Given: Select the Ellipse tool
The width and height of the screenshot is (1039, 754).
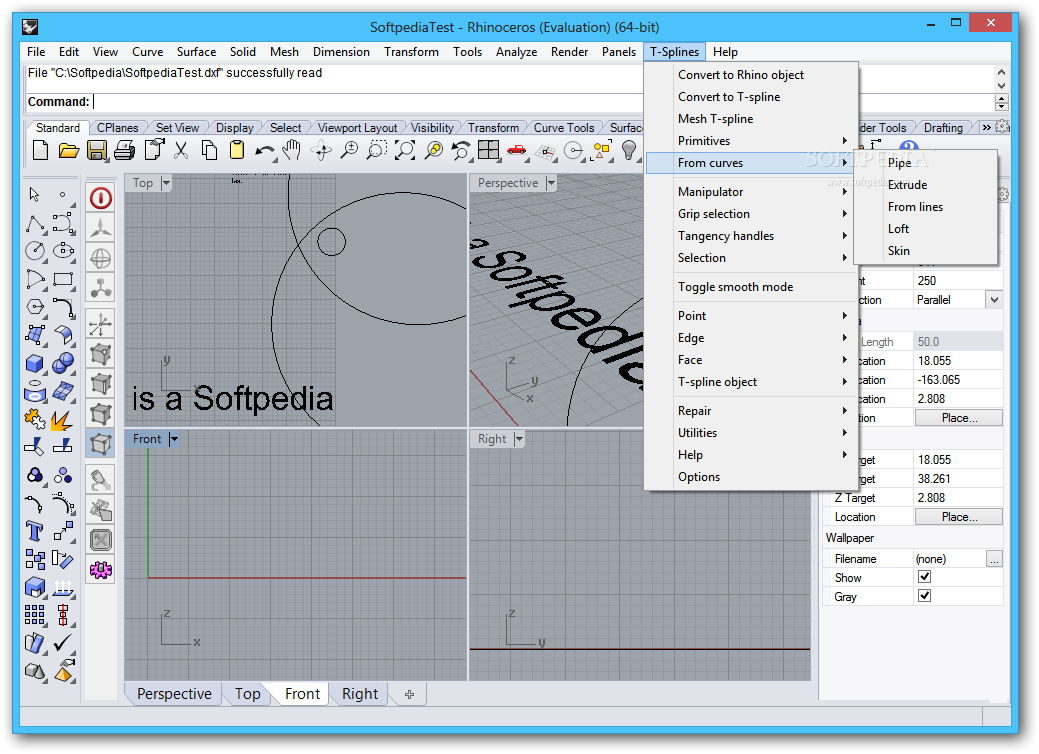Looking at the screenshot, I should tap(64, 251).
